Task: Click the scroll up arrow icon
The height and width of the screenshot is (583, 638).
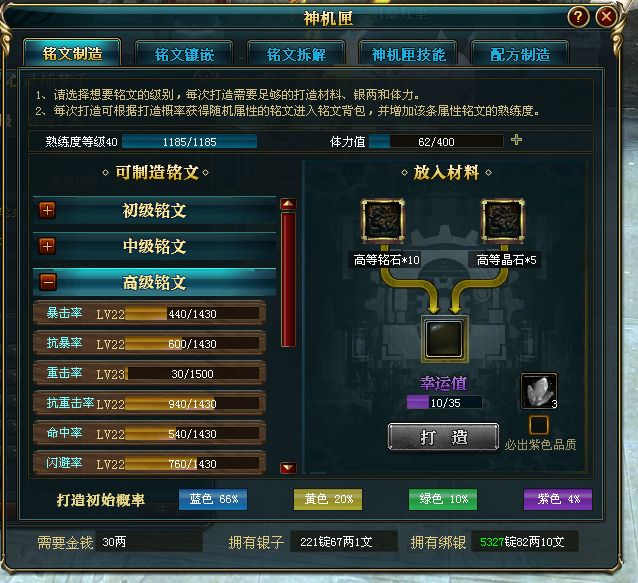Action: coord(288,204)
